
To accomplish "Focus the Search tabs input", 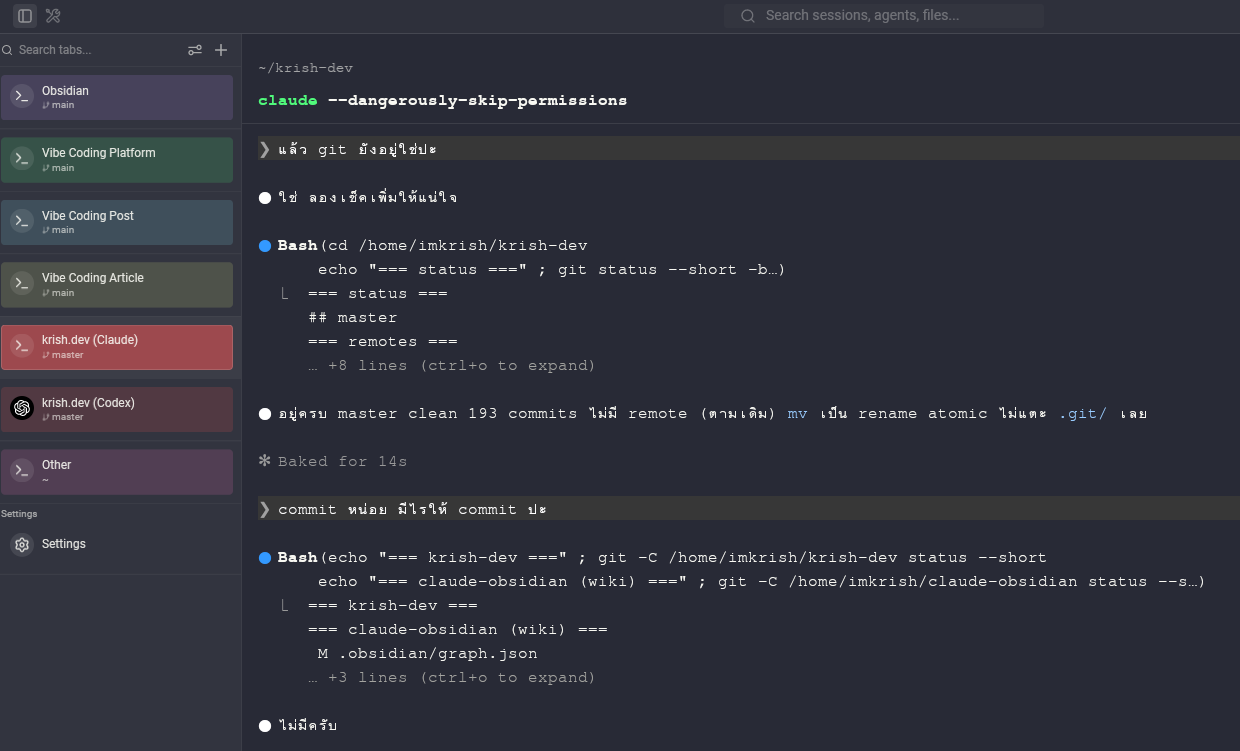I will (x=100, y=50).
